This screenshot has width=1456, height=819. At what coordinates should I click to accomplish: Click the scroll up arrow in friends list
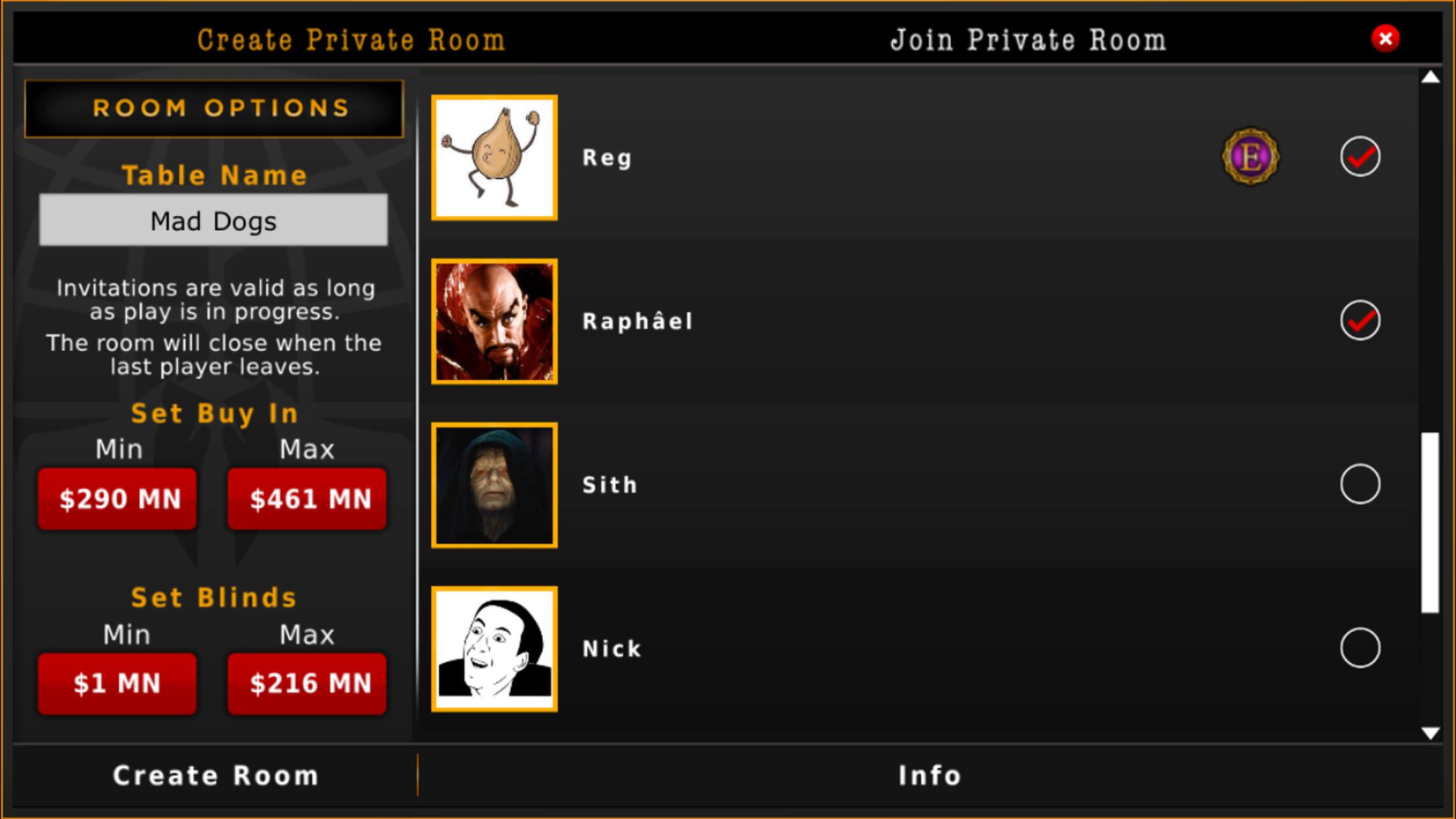pos(1430,77)
